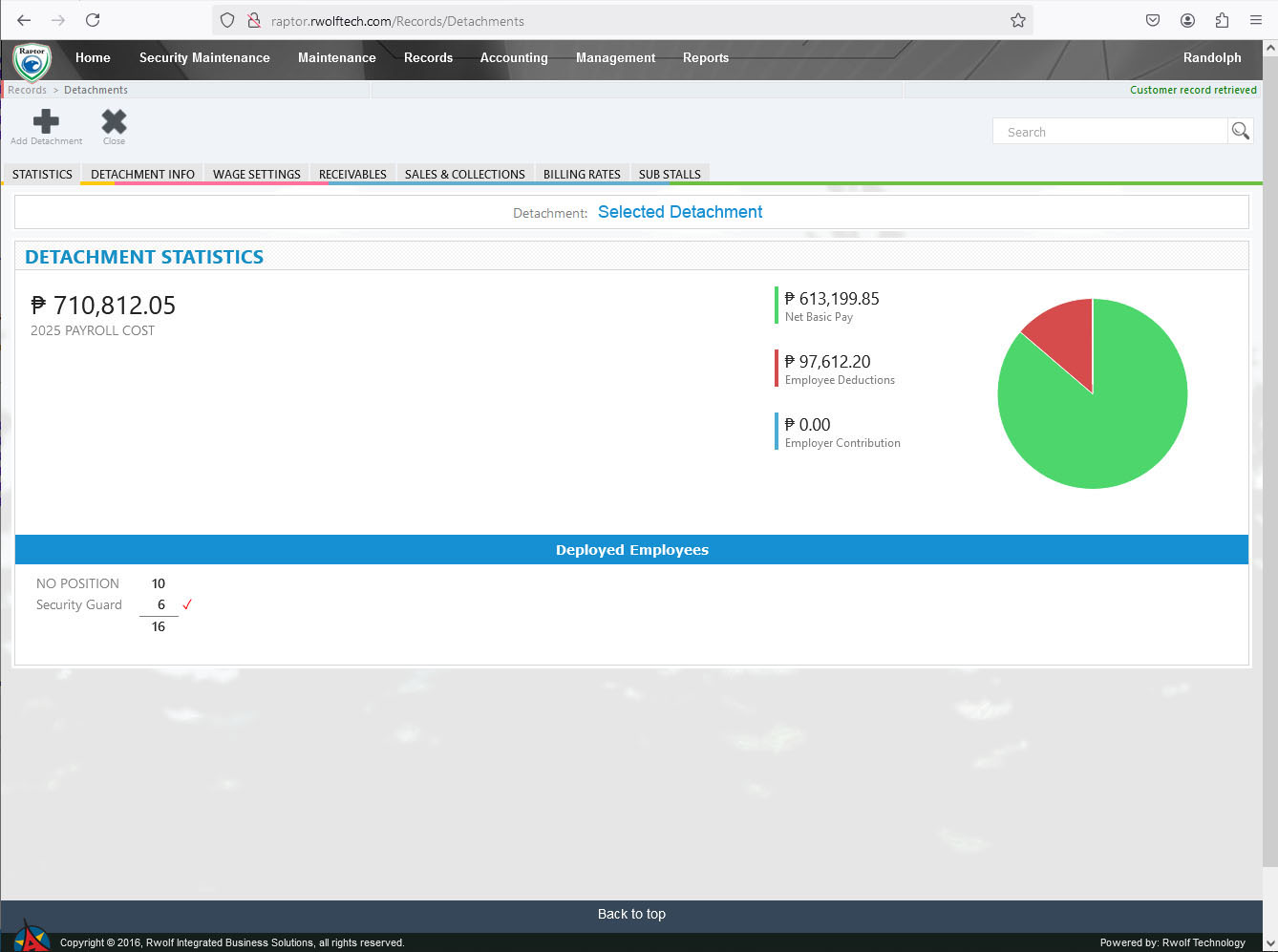Click the browser back arrow
Screen dimensions: 1278x952
tap(24, 20)
